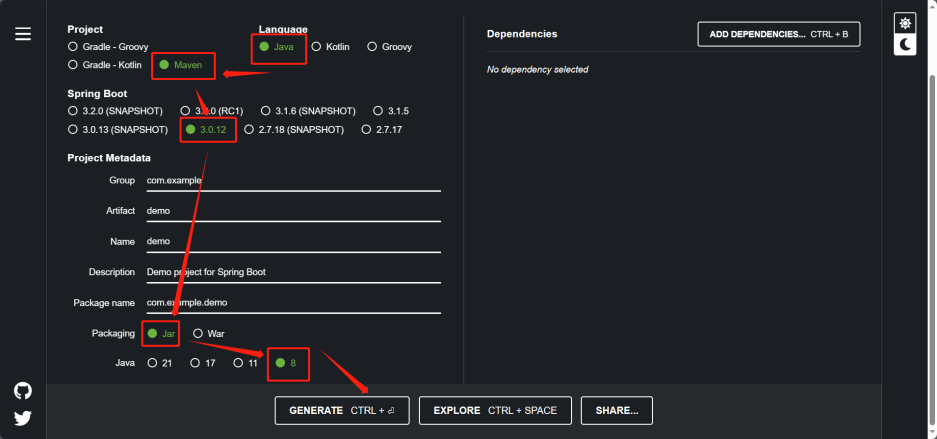Click the page vertical scrollbar
The height and width of the screenshot is (439, 937).
[932, 251]
